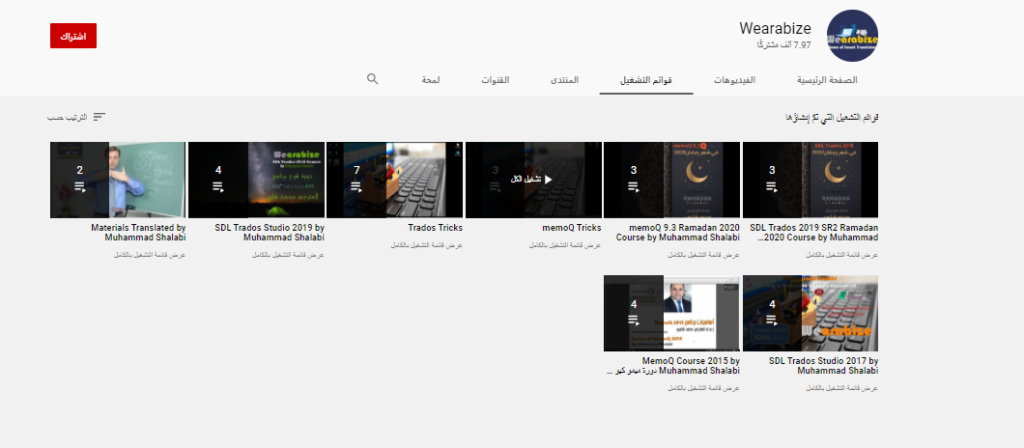Image resolution: width=1024 pixels, height=448 pixels.
Task: Open the القنوات channels tab
Action: (x=496, y=80)
